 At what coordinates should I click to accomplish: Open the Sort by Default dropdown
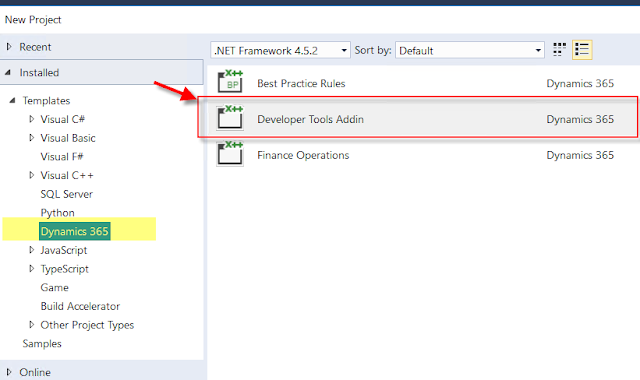470,50
